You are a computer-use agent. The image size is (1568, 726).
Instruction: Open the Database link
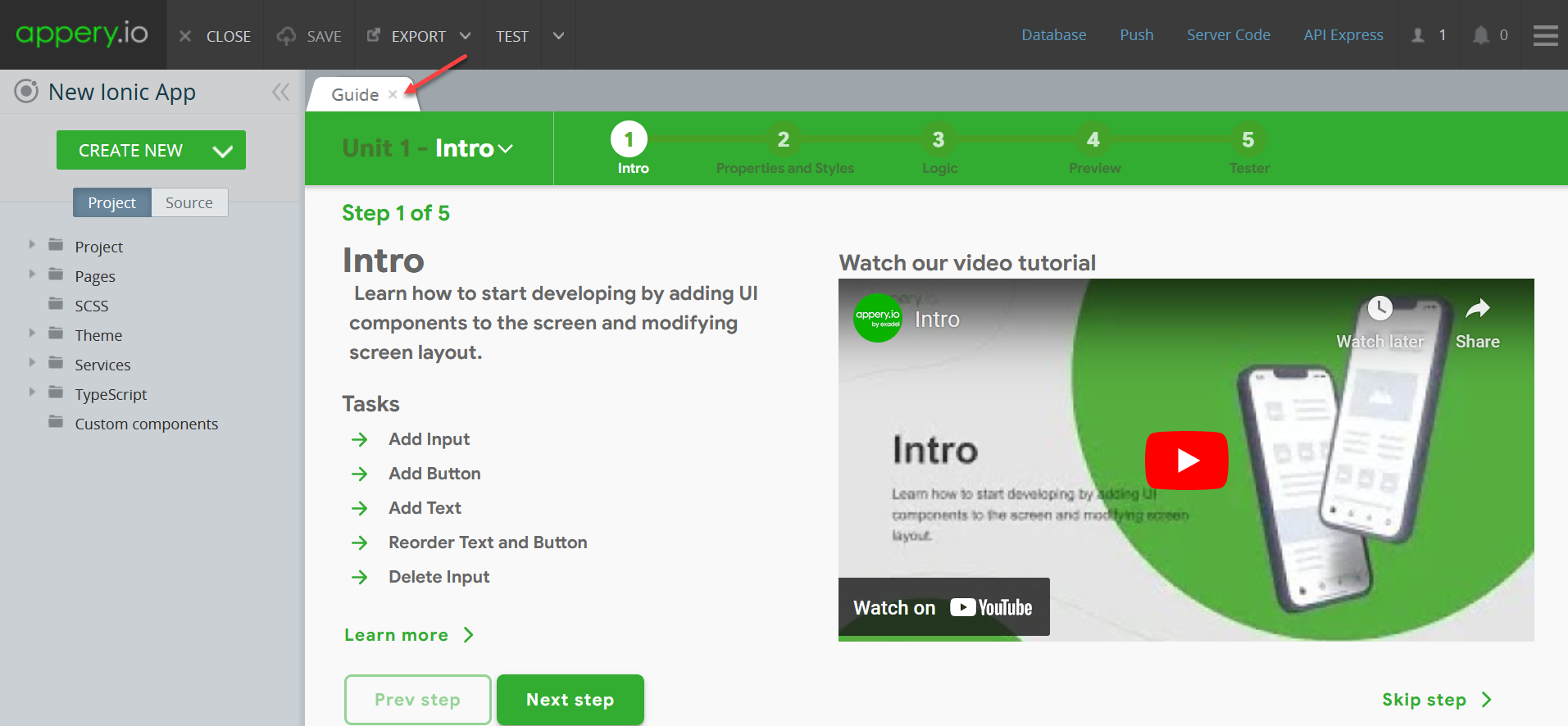[x=1053, y=34]
